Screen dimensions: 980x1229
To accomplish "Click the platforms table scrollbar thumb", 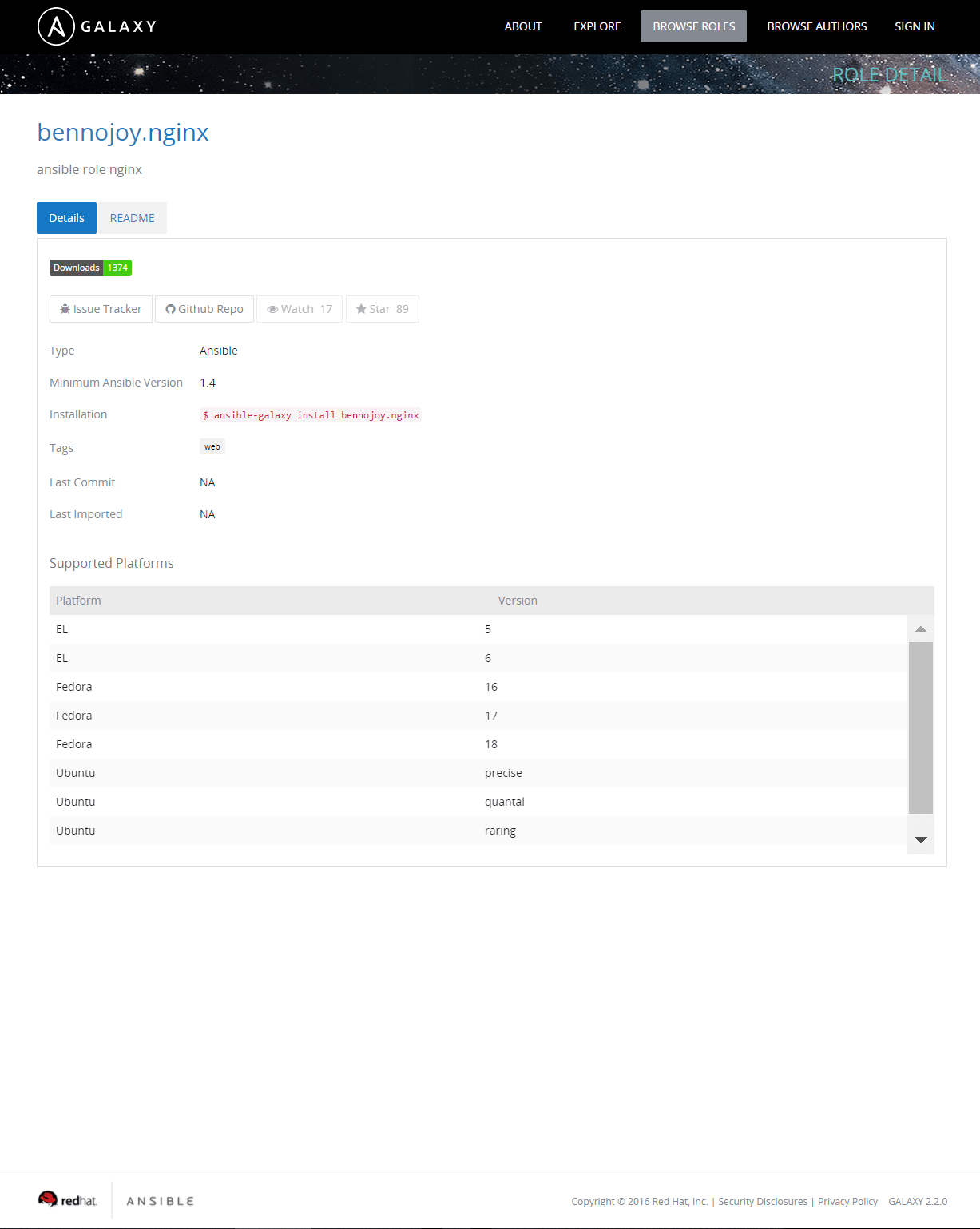I will [x=920, y=727].
